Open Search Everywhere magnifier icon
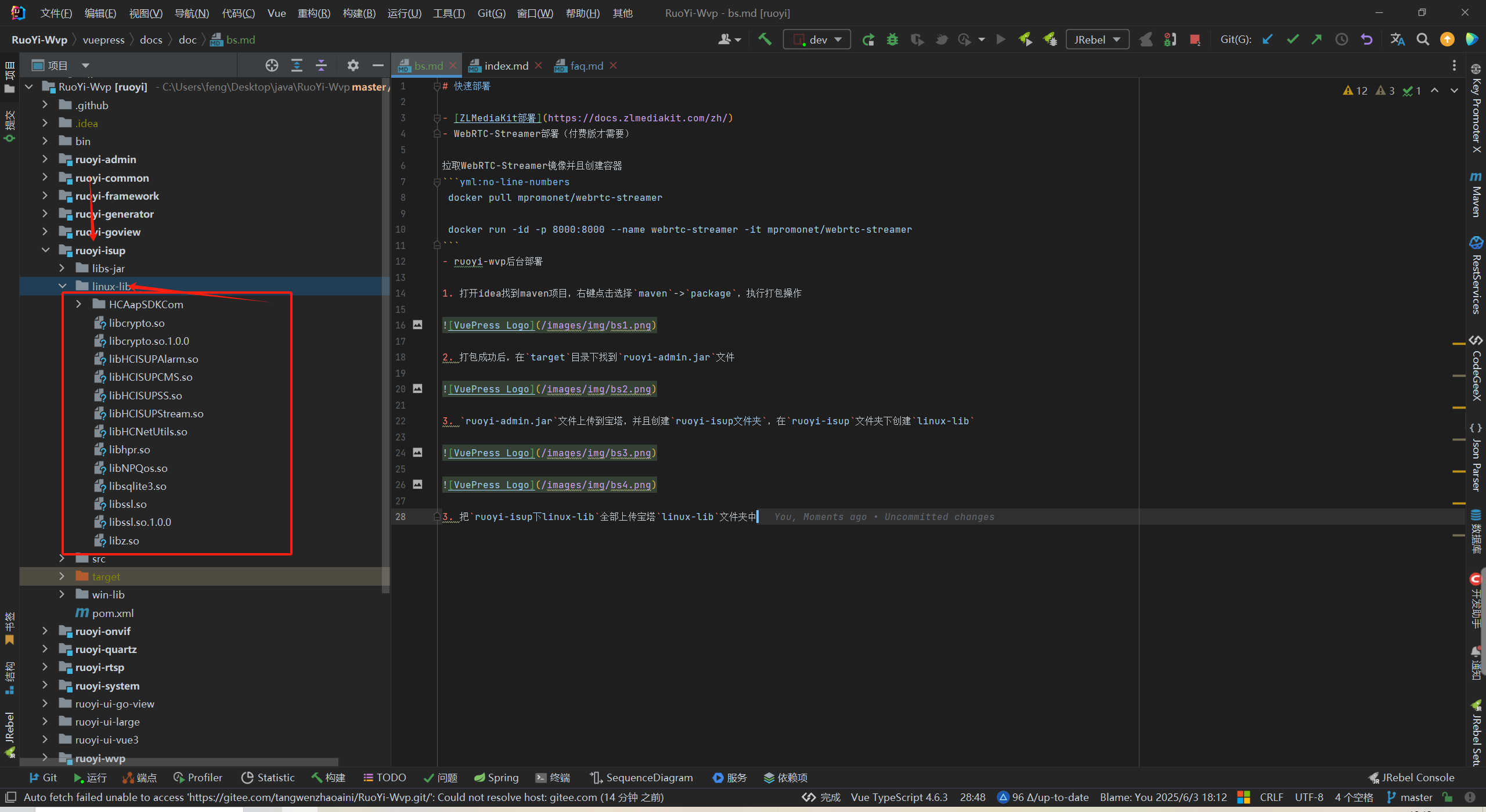Viewport: 1486px width, 812px height. [x=1423, y=39]
